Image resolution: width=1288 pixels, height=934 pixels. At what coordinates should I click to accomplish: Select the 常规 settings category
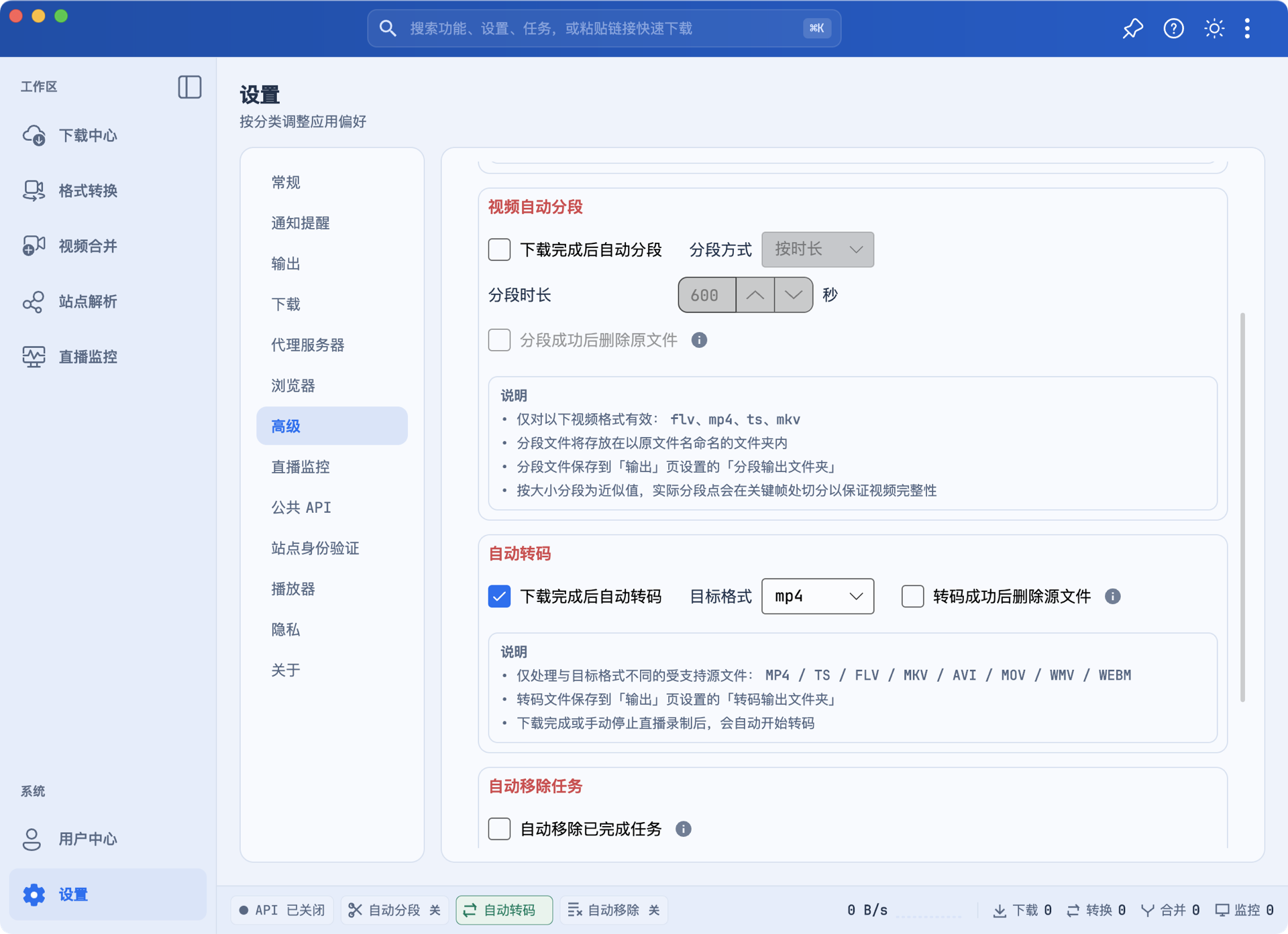coord(331,182)
